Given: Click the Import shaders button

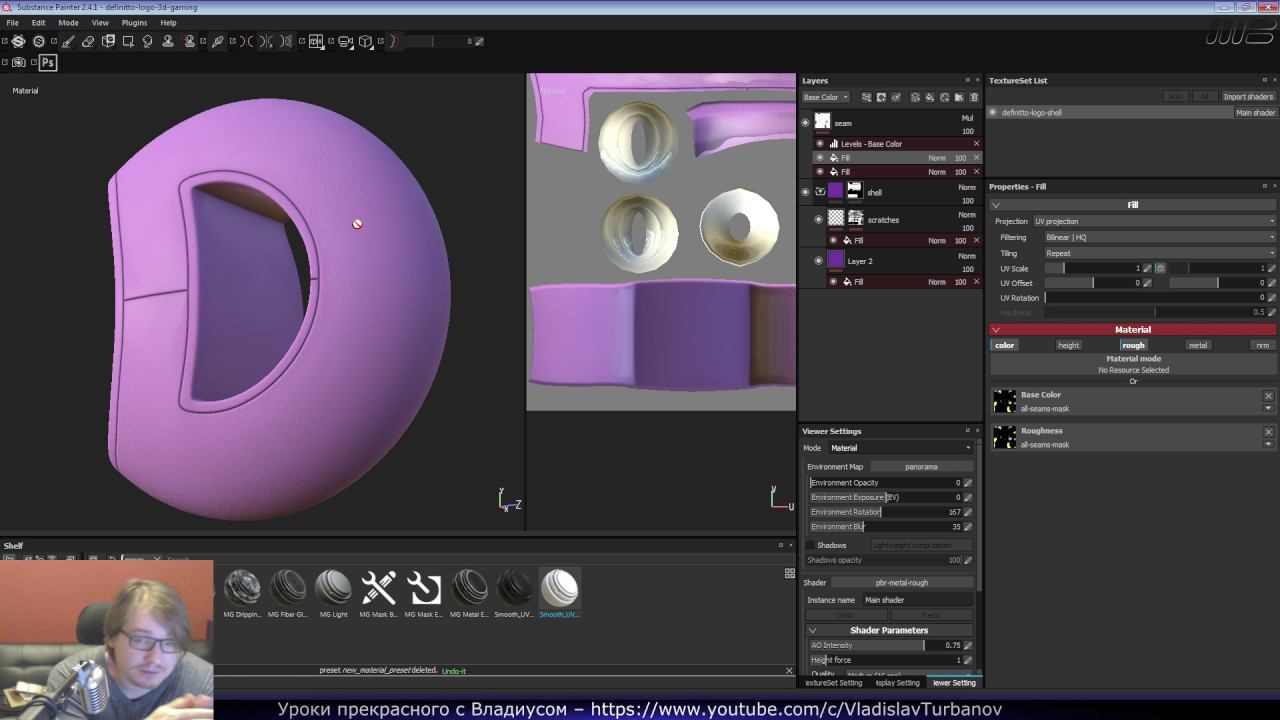Looking at the screenshot, I should pos(1247,97).
